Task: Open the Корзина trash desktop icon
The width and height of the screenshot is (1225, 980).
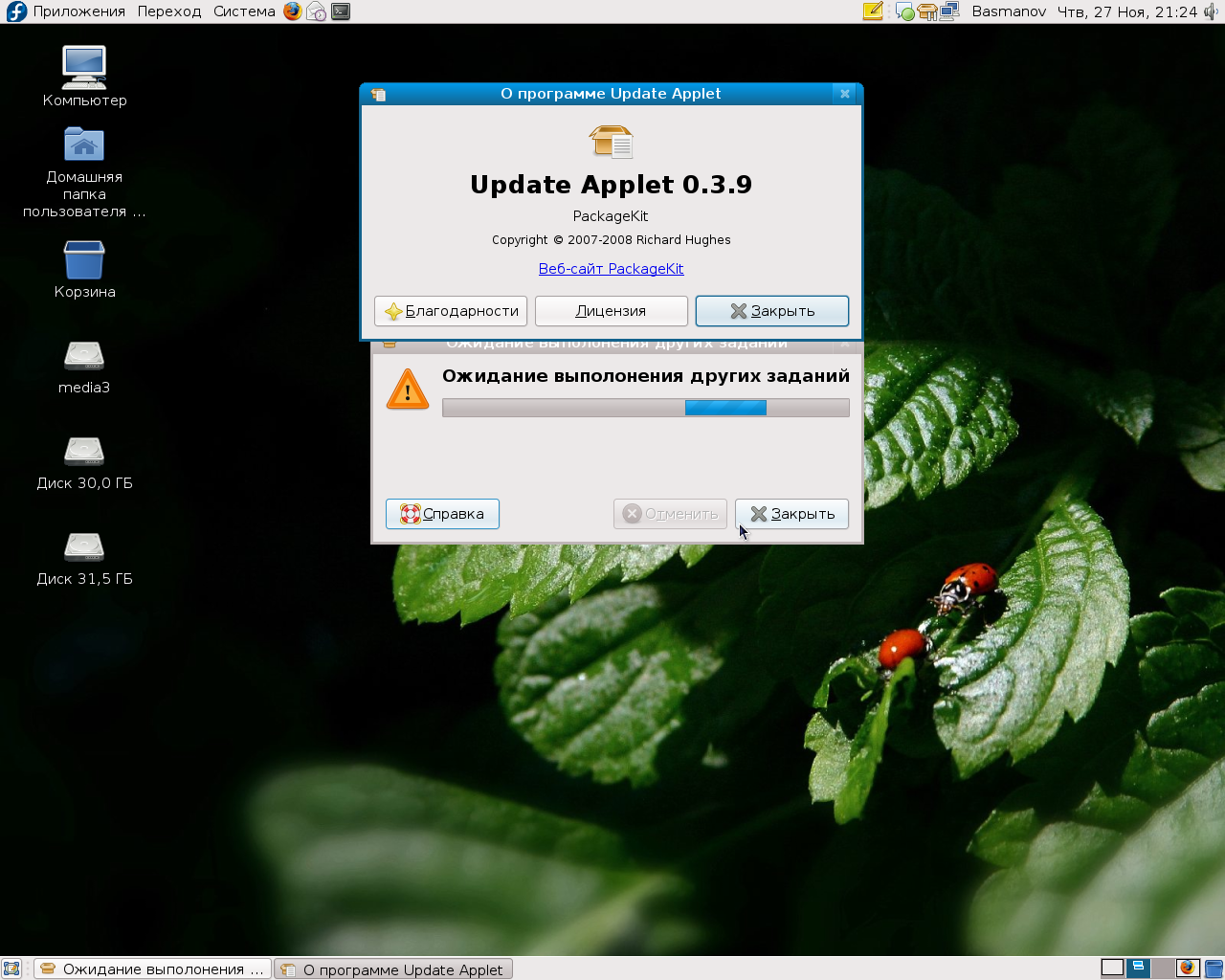Action: tap(84, 259)
